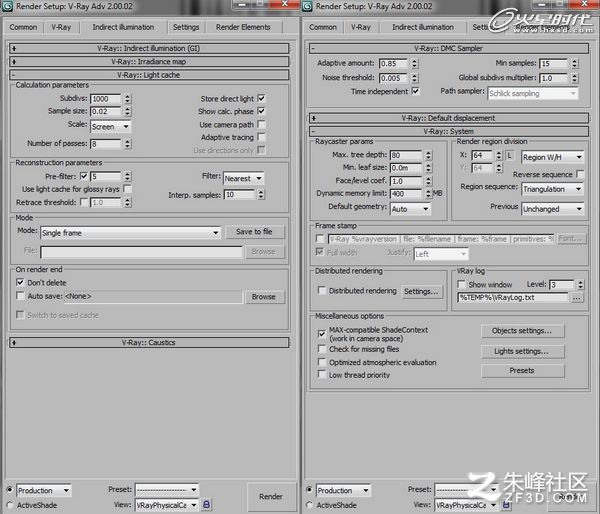Screen dimensions: 600x514
Task: Enable Auto save checkbox
Action: tap(20, 295)
